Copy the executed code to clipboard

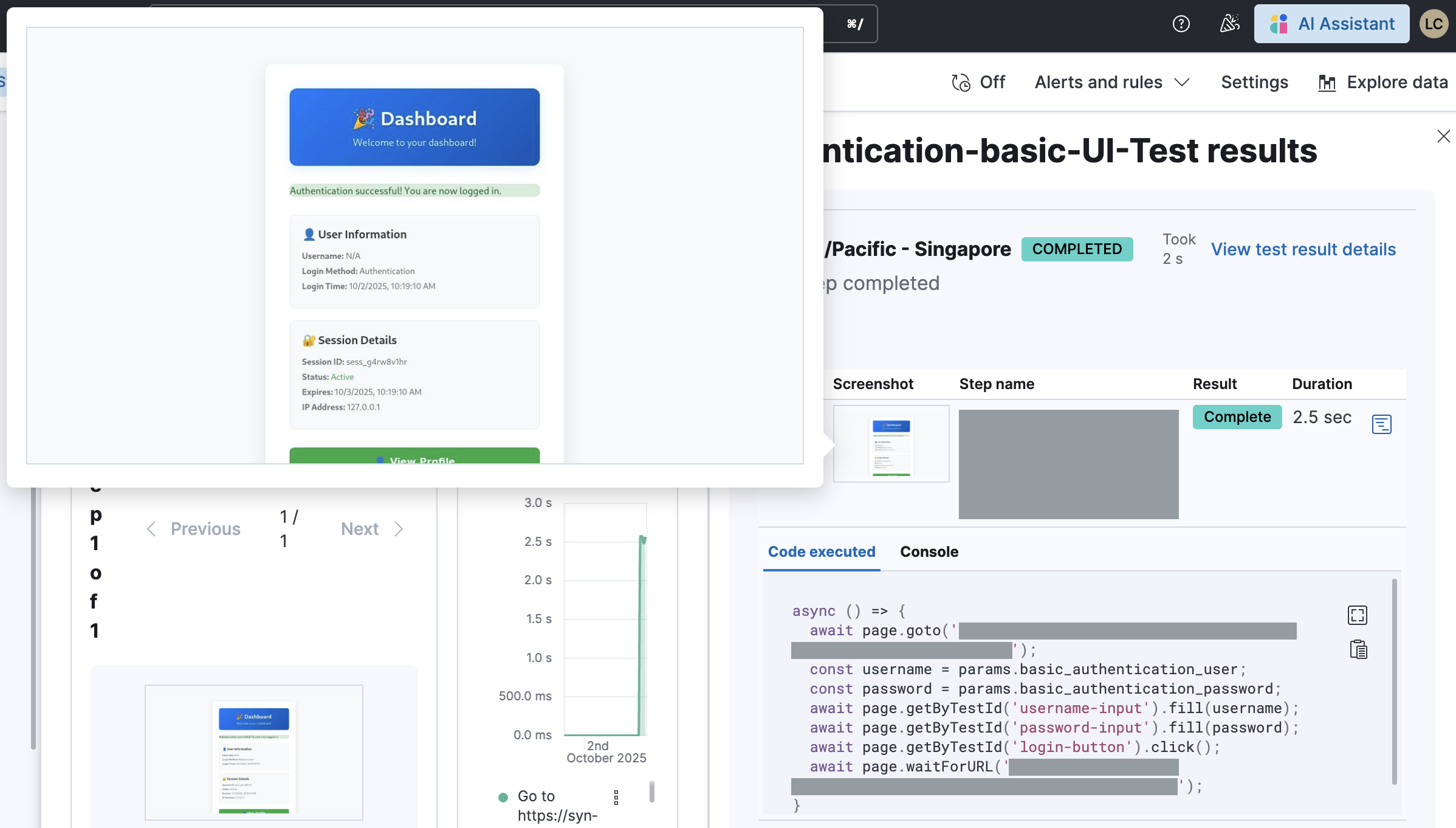1358,649
